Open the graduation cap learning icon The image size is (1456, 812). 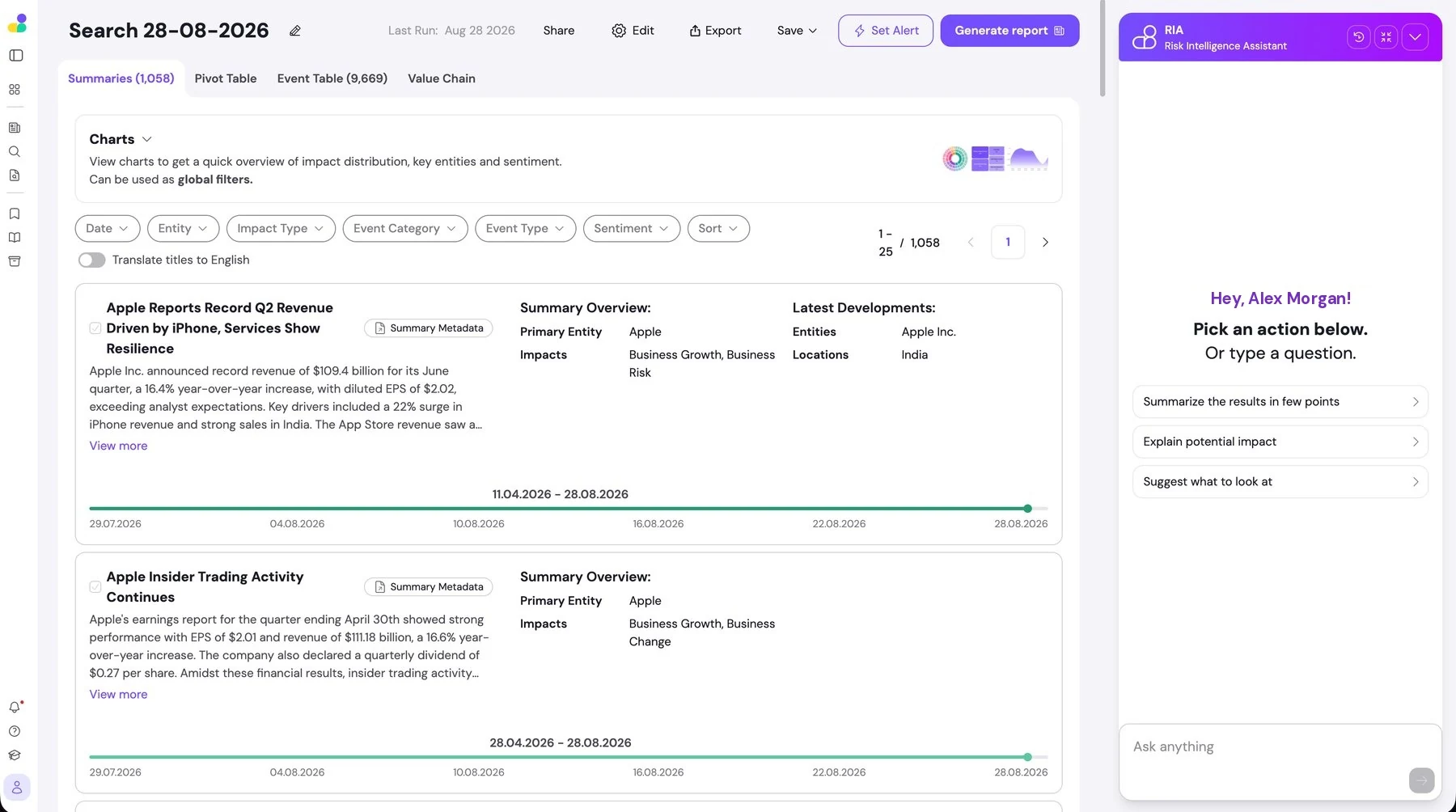click(x=15, y=755)
